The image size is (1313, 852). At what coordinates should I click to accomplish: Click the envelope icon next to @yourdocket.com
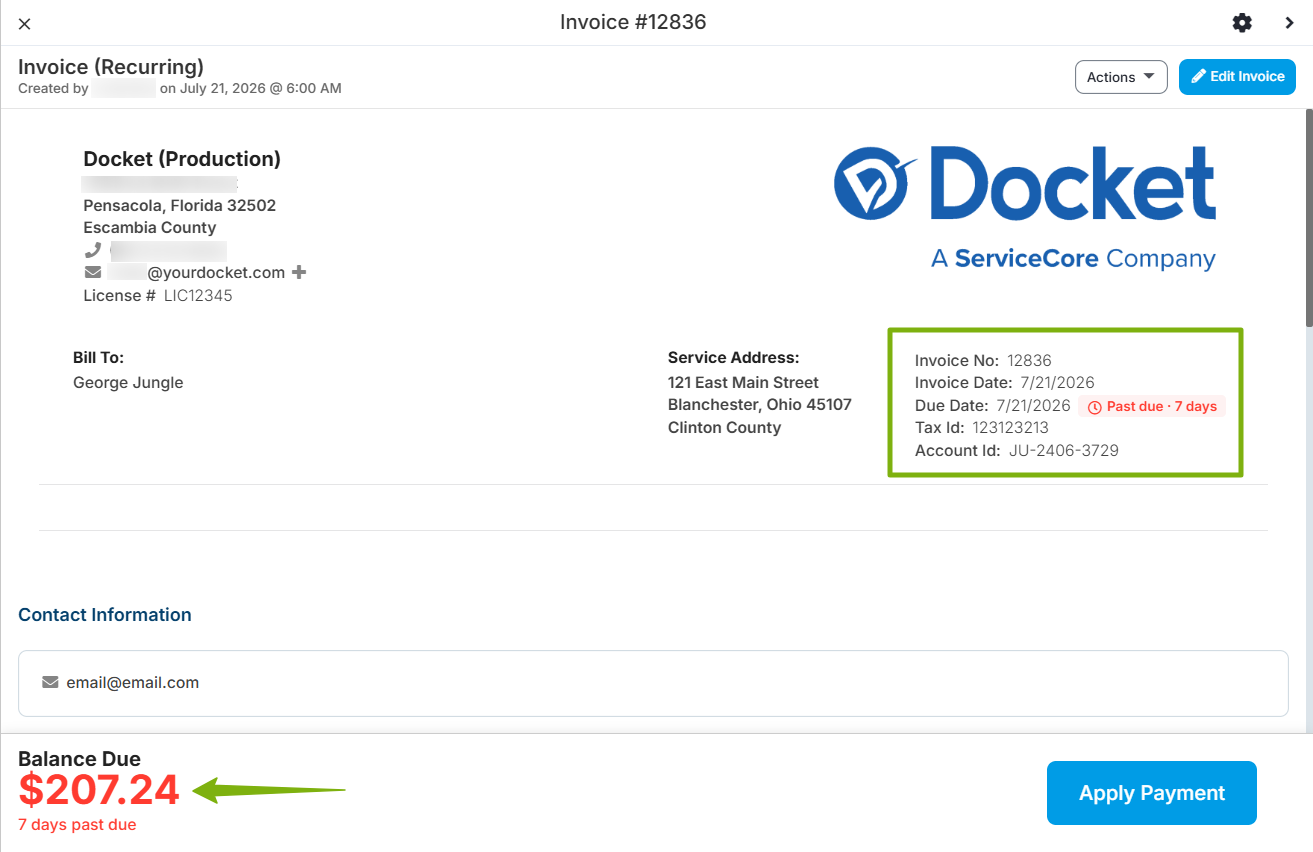point(93,272)
